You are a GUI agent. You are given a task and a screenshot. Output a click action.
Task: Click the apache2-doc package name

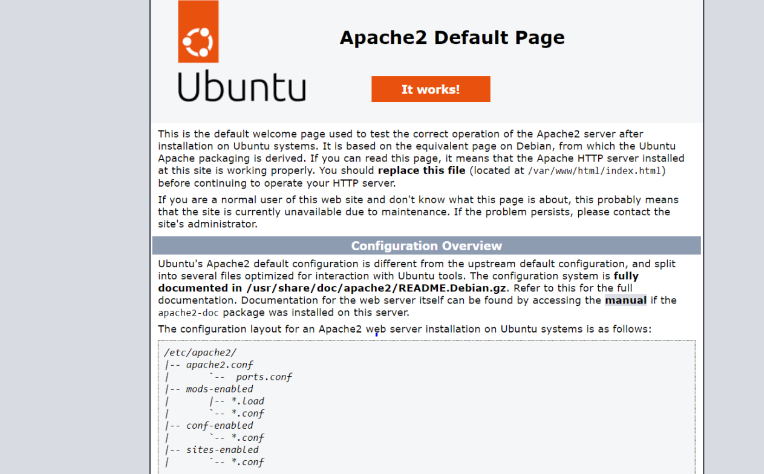coord(188,313)
